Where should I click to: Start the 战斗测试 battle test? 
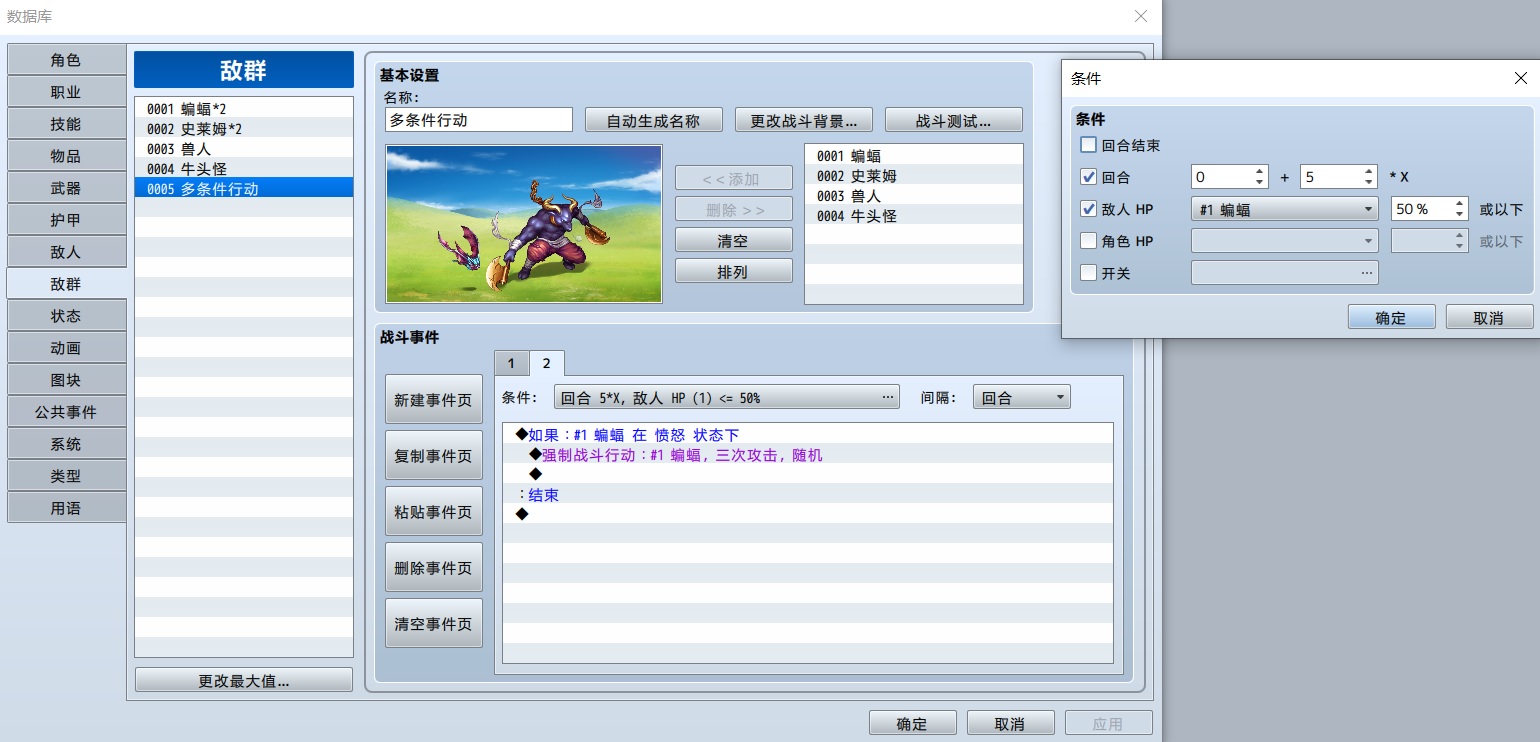pos(954,120)
